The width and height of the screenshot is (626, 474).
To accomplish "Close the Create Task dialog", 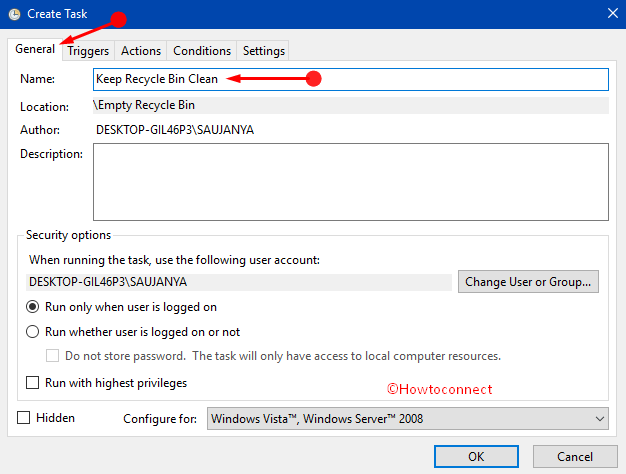I will [x=612, y=14].
